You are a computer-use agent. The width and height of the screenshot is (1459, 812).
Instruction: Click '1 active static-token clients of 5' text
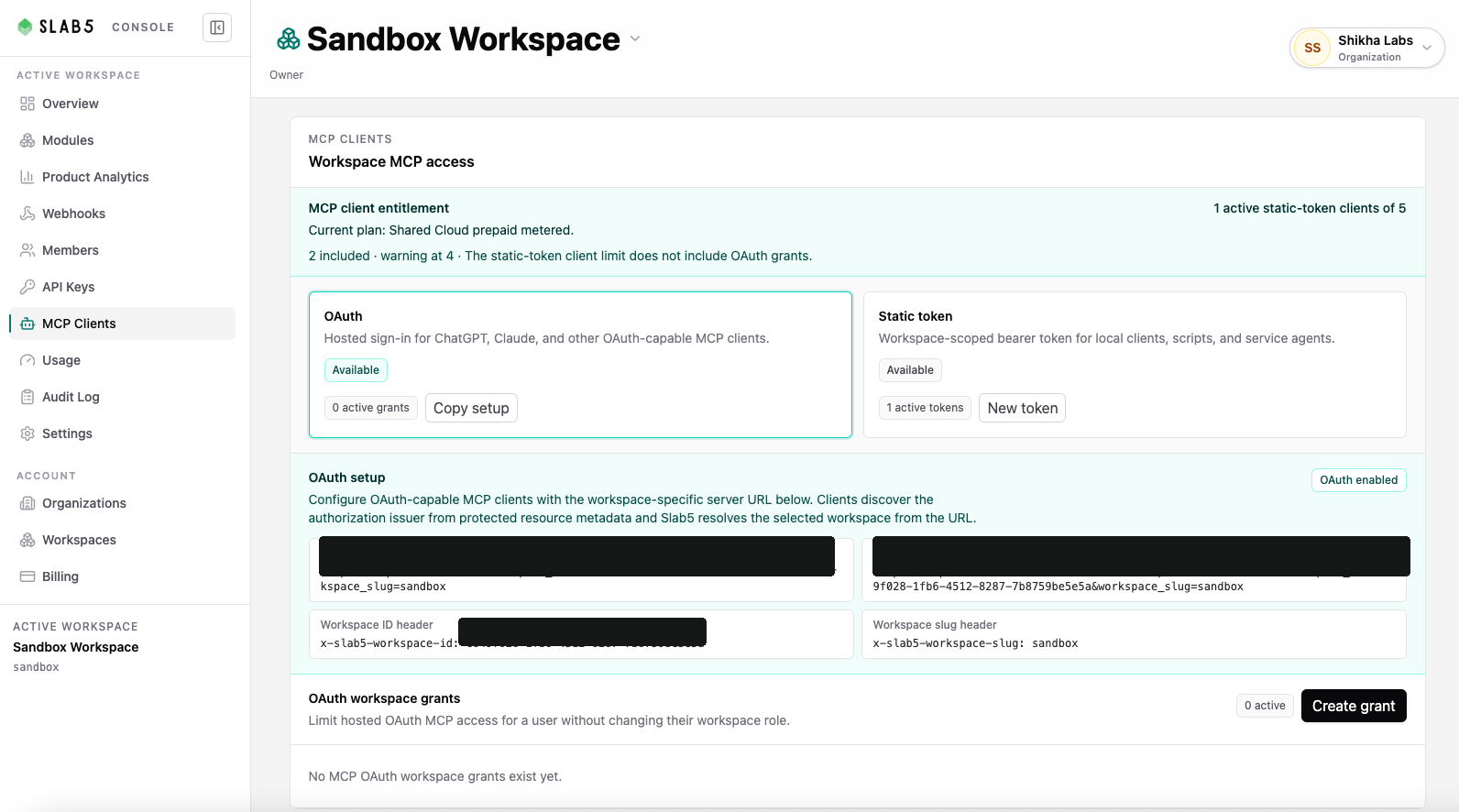click(x=1310, y=208)
